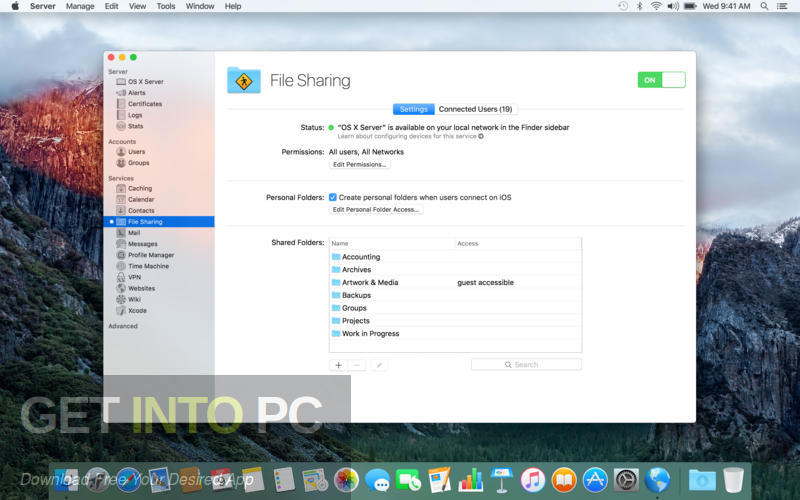Viewport: 800px width, 500px height.
Task: Open Stats in the sidebar
Action: tap(130, 126)
